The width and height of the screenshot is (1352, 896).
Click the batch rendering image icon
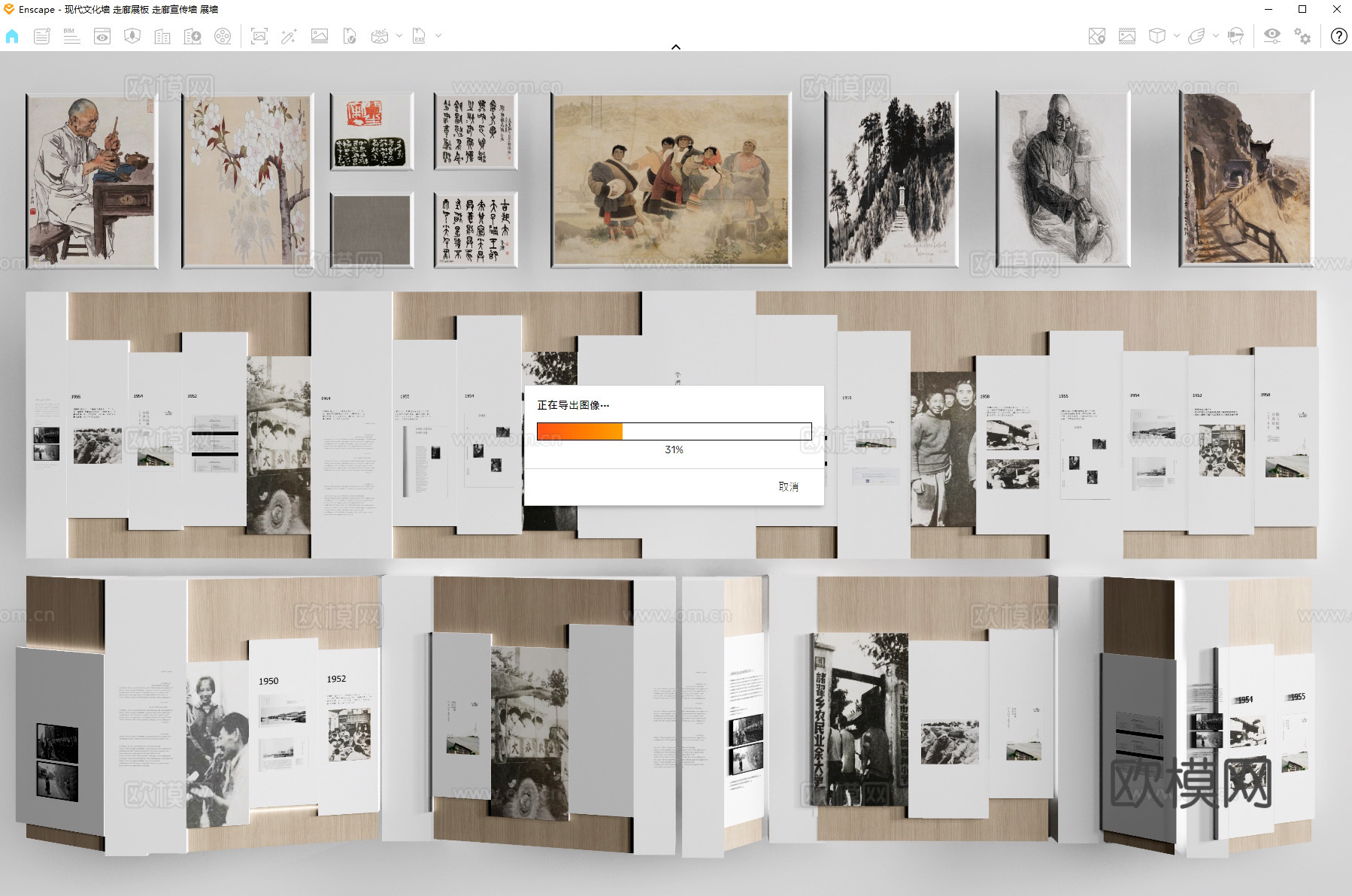320,36
